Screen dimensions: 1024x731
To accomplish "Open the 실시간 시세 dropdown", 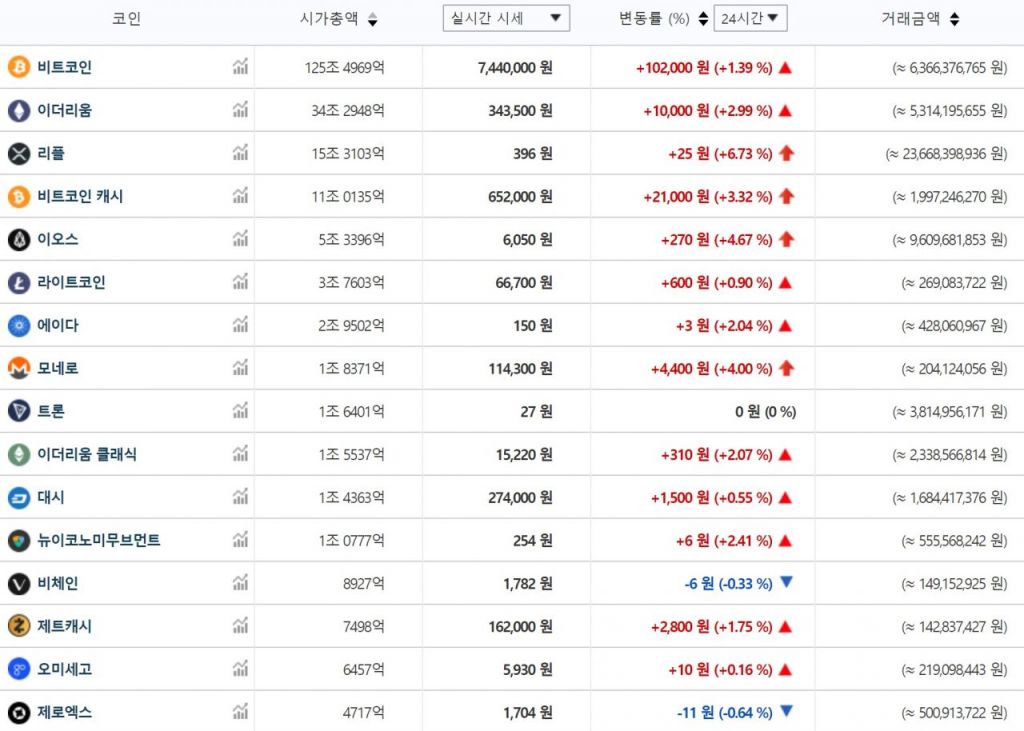I will point(506,18).
